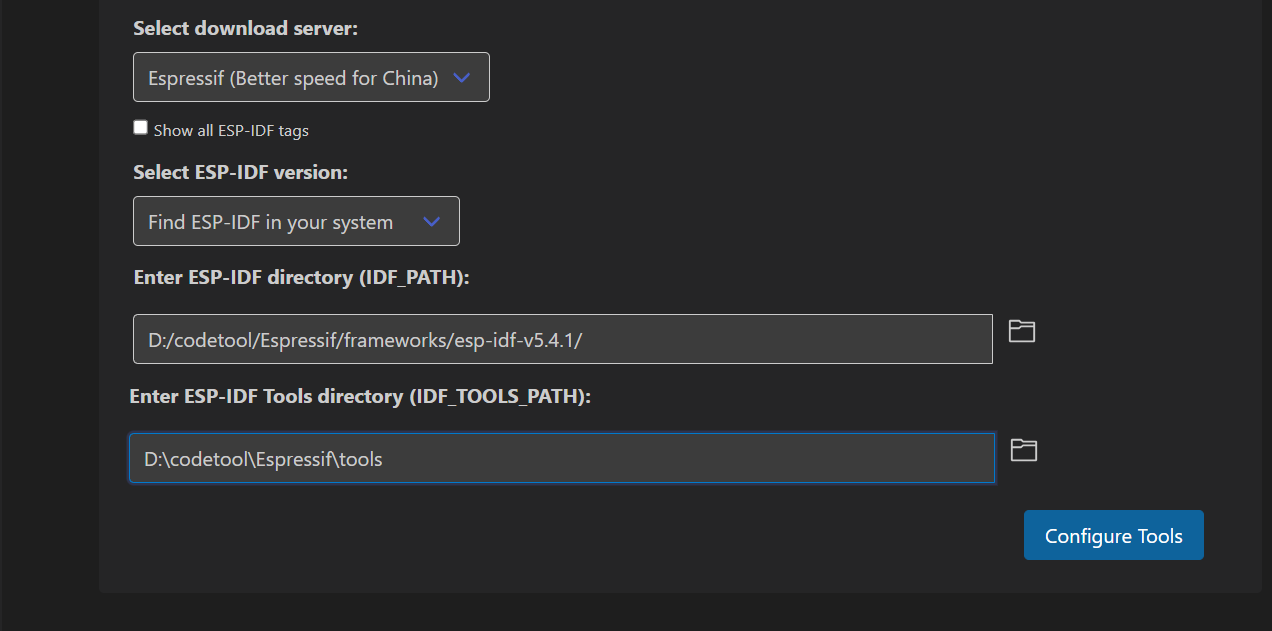Expand "Find ESP-IDF in your system" selector
This screenshot has width=1272, height=631.
pyautogui.click(x=296, y=220)
